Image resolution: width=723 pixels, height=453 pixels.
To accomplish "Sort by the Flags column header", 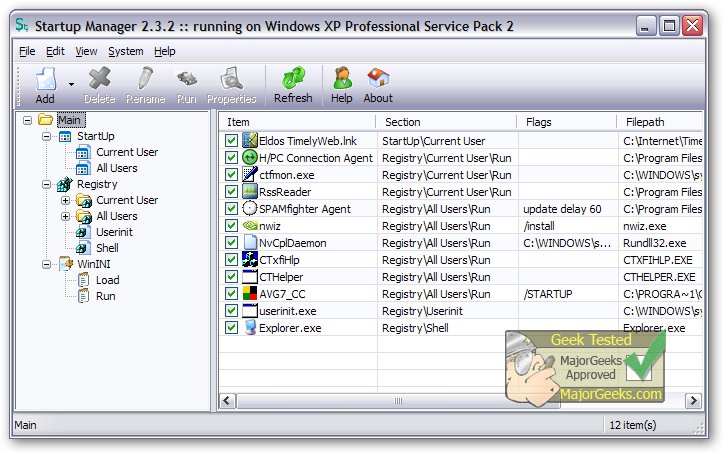I will point(567,122).
